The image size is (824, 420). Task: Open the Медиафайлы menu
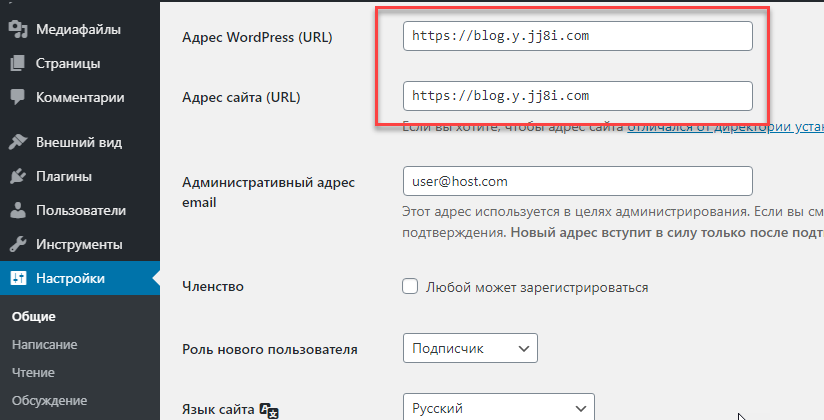point(80,29)
